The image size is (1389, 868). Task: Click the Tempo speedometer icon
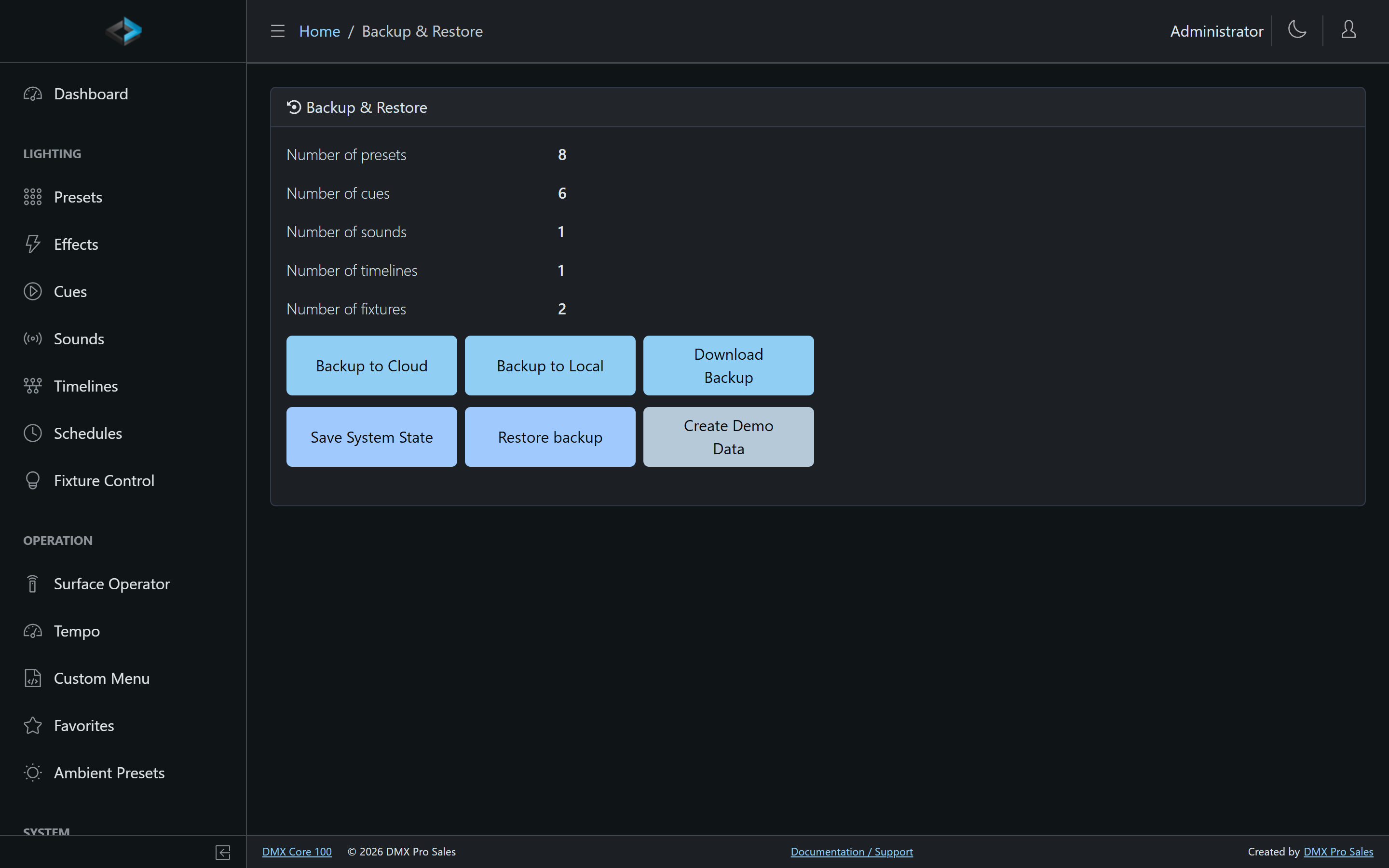(x=33, y=631)
